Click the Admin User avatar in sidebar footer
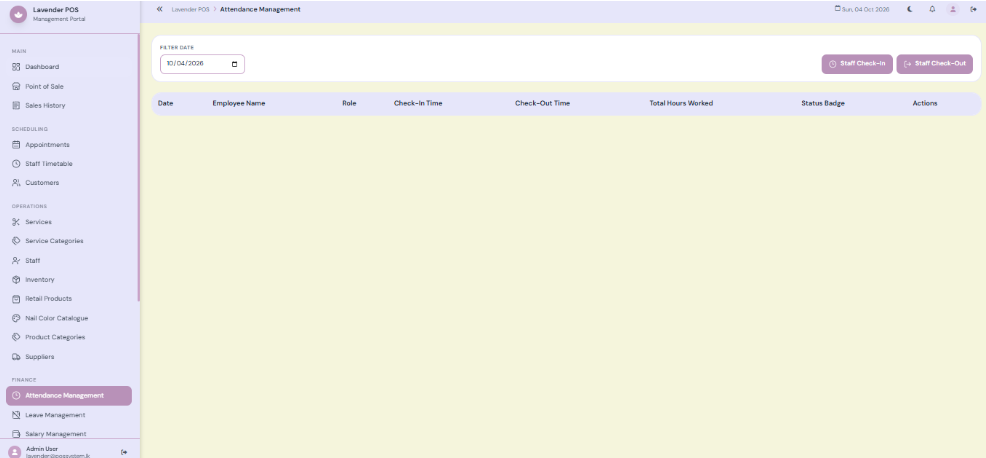Viewport: 986px width, 458px height. [x=16, y=452]
